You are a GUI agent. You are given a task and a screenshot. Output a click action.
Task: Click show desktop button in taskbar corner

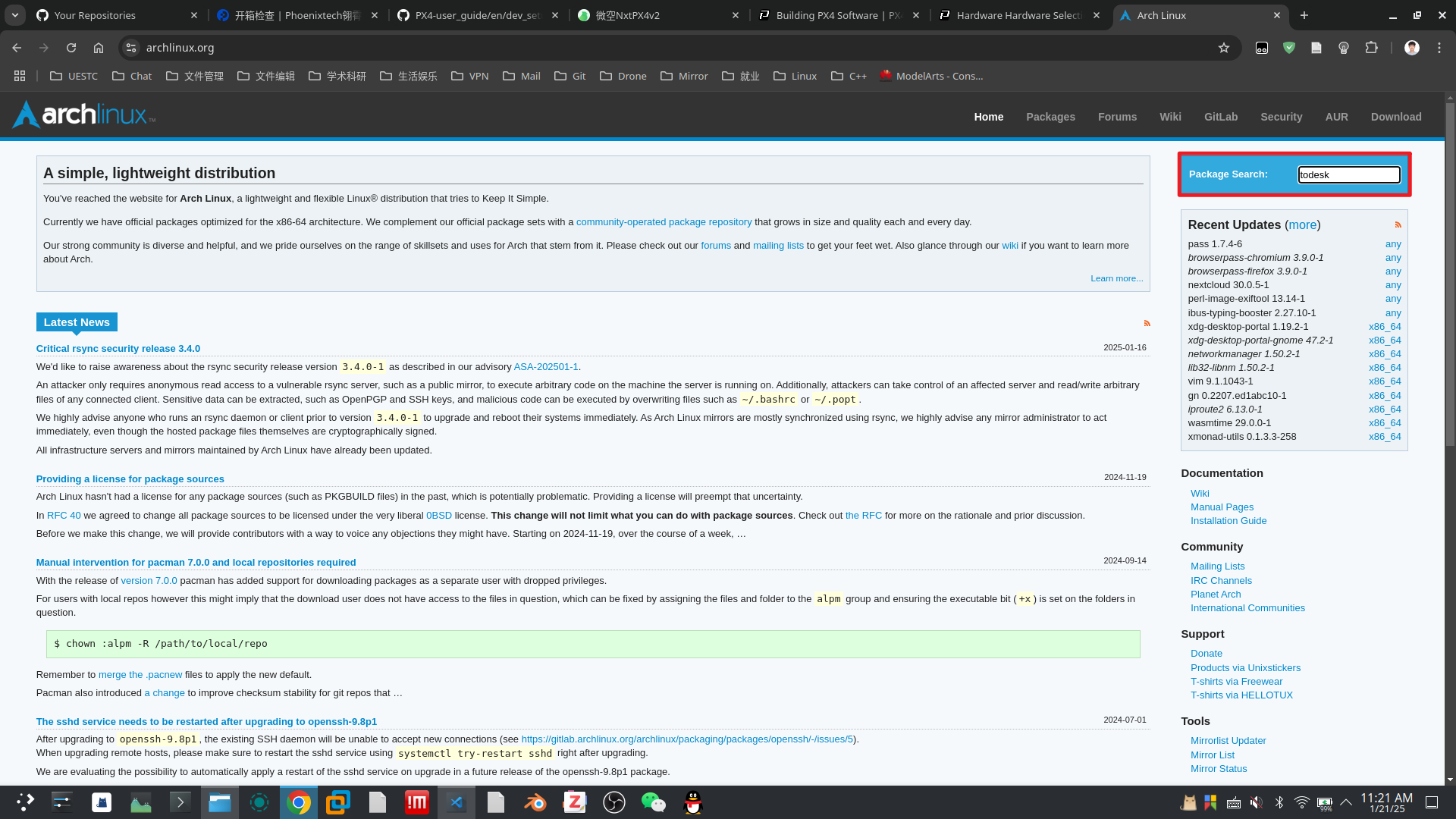point(1432,802)
